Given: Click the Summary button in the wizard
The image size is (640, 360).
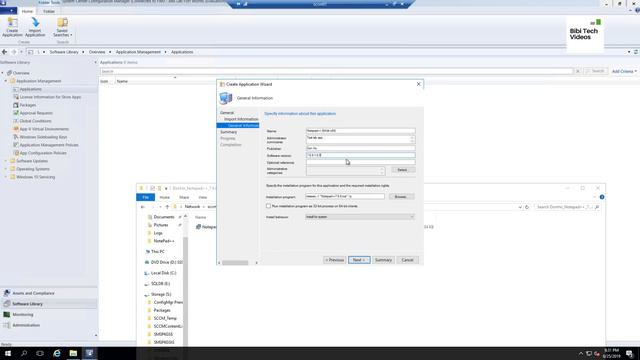Looking at the screenshot, I should point(383,260).
